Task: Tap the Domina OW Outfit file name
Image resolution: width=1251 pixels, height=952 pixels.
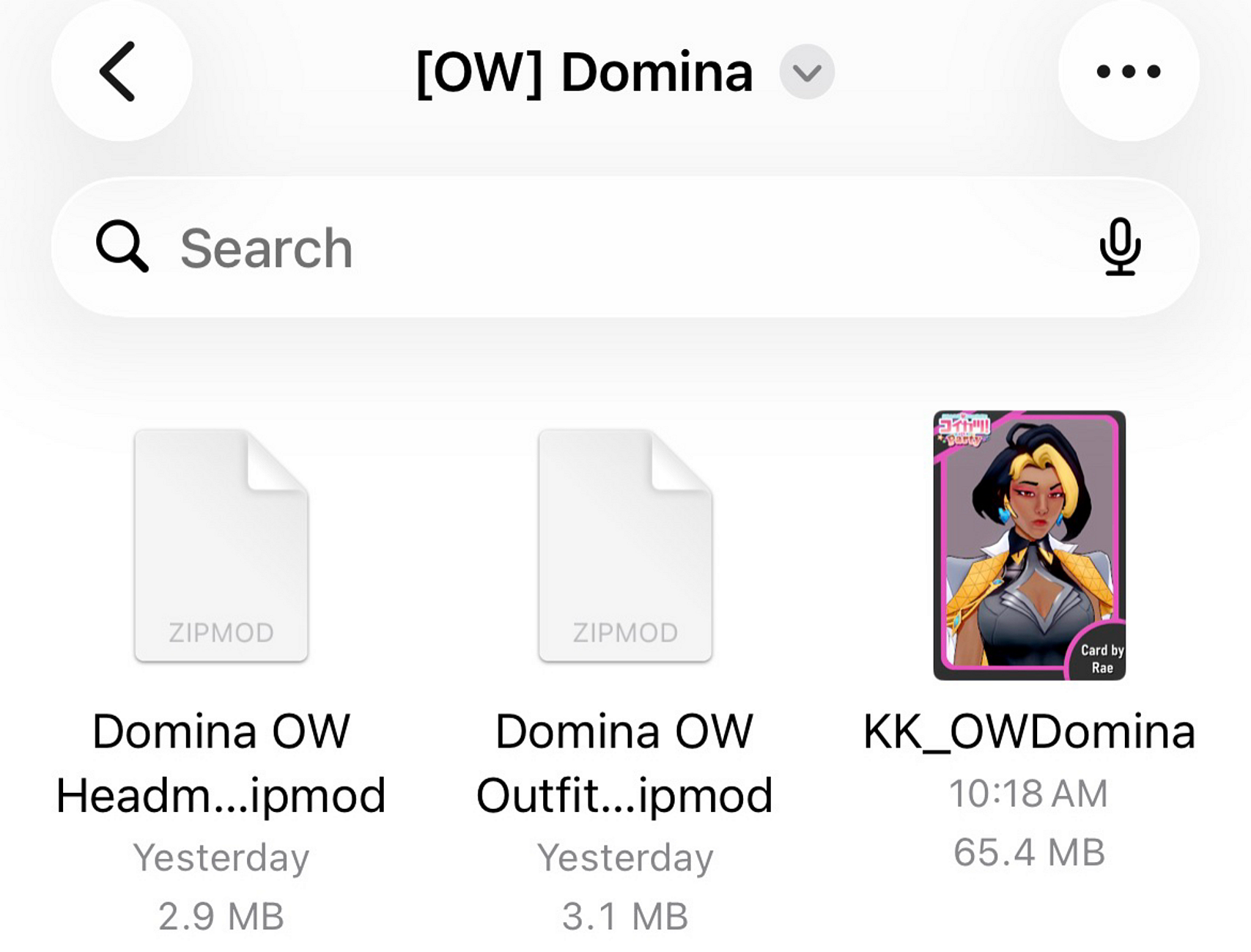Action: coord(625,761)
